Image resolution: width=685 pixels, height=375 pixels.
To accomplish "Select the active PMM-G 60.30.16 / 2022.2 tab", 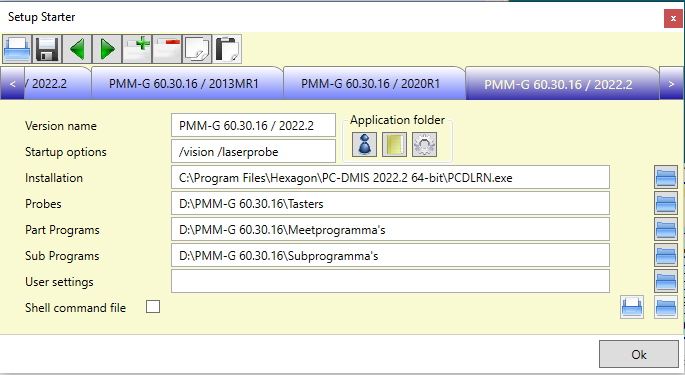I will click(562, 83).
